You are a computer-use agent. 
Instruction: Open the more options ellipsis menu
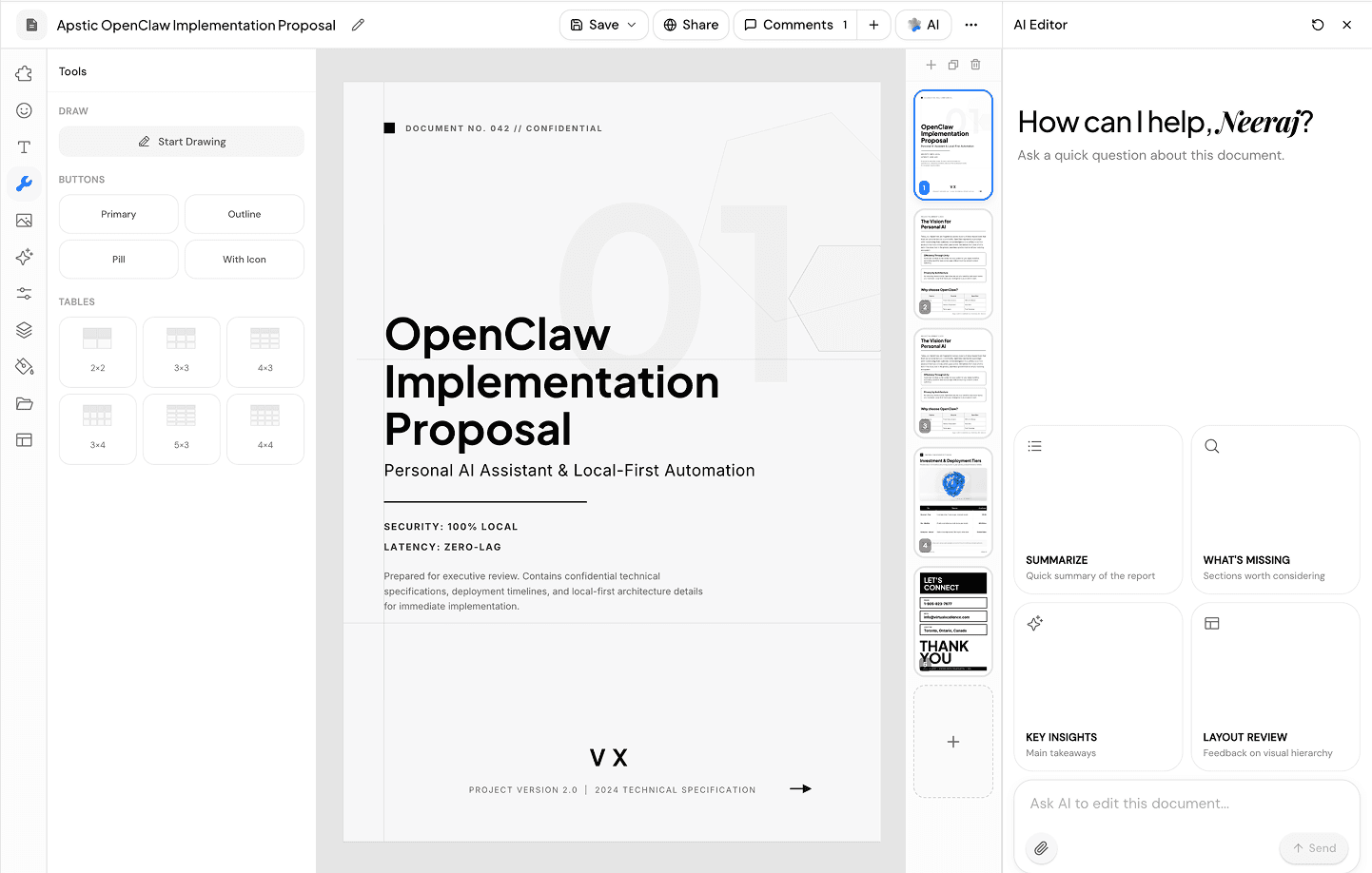point(971,25)
